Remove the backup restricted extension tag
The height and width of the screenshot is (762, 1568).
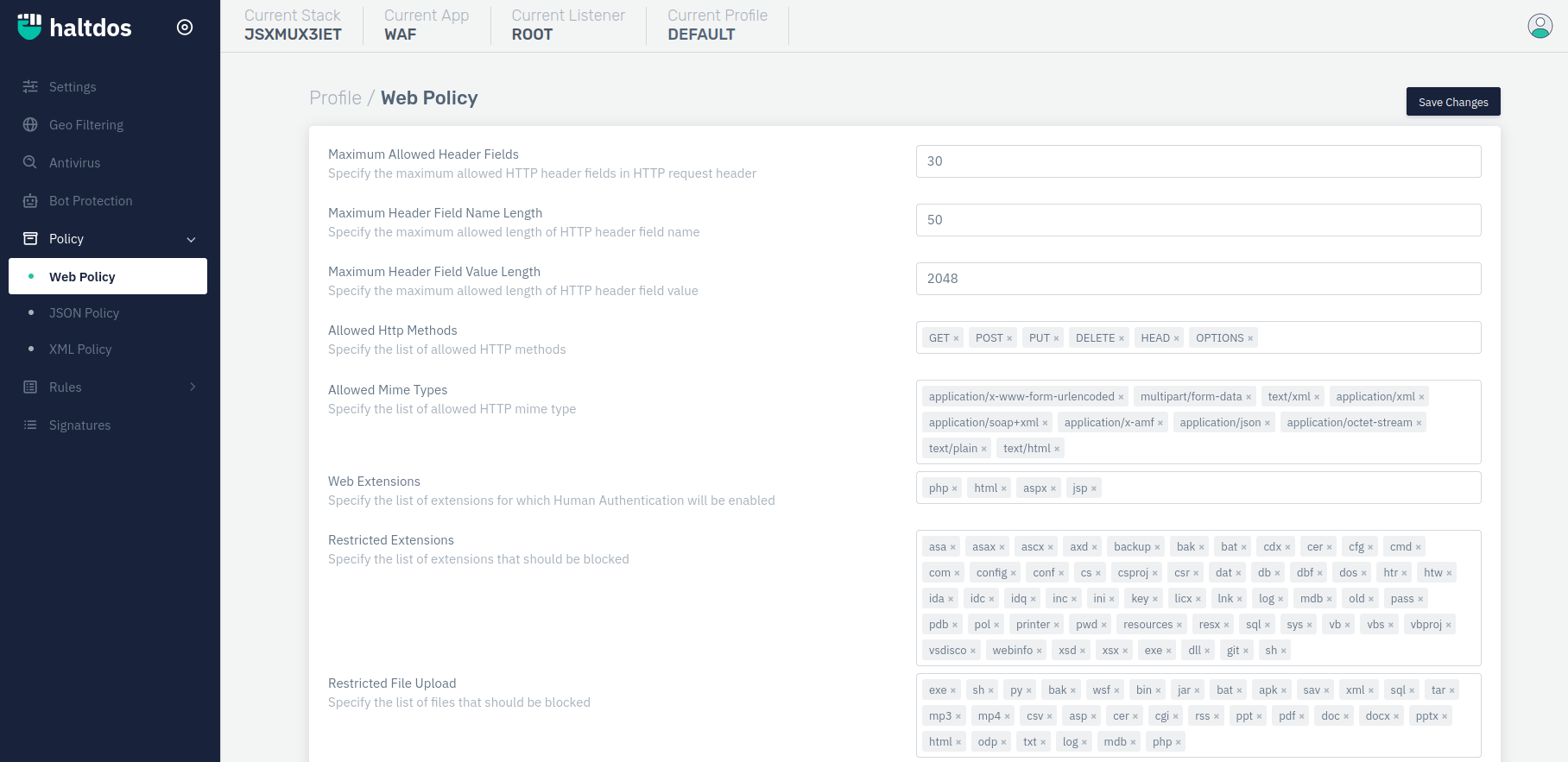tap(1157, 547)
